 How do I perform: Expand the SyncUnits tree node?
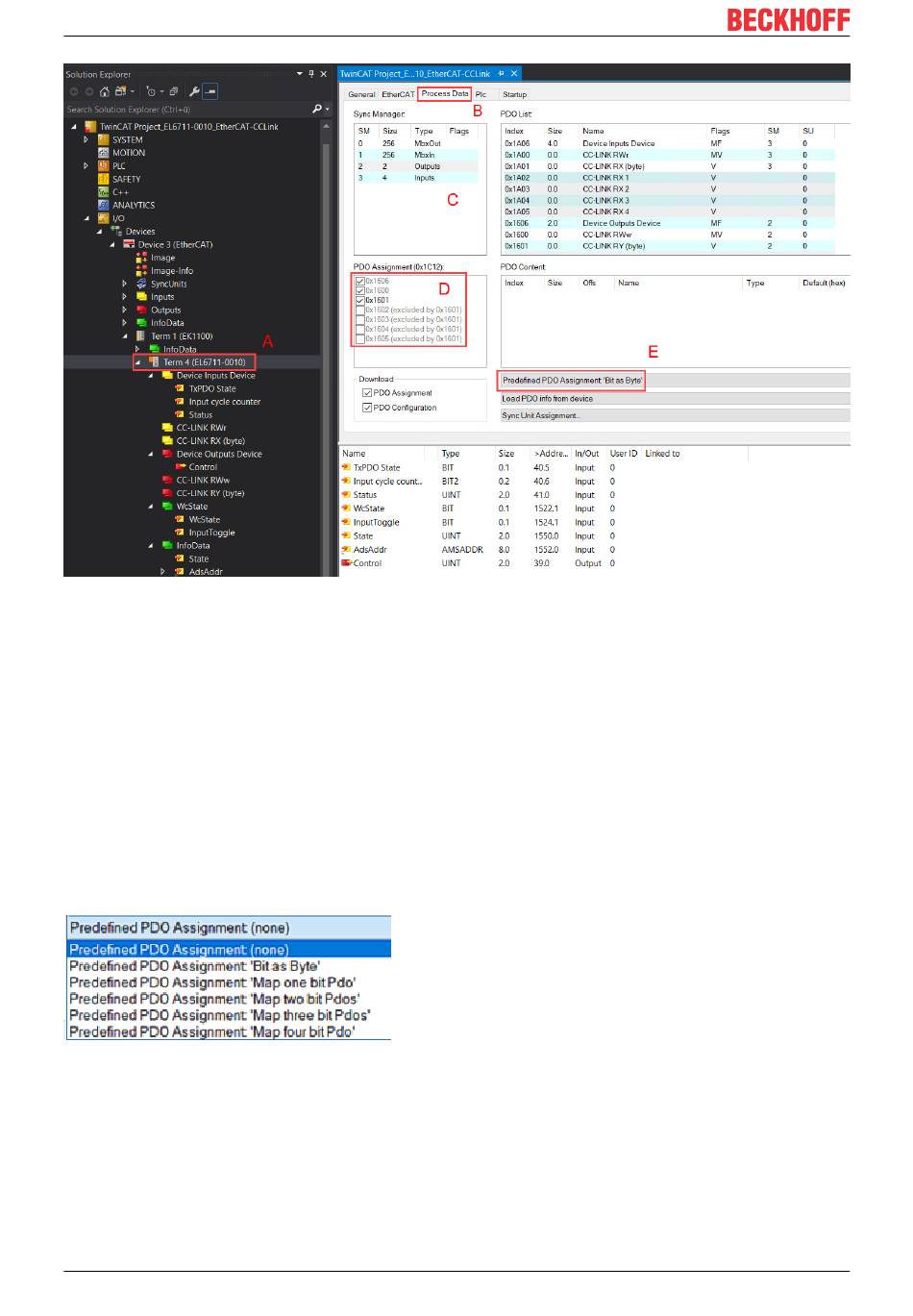[x=124, y=284]
